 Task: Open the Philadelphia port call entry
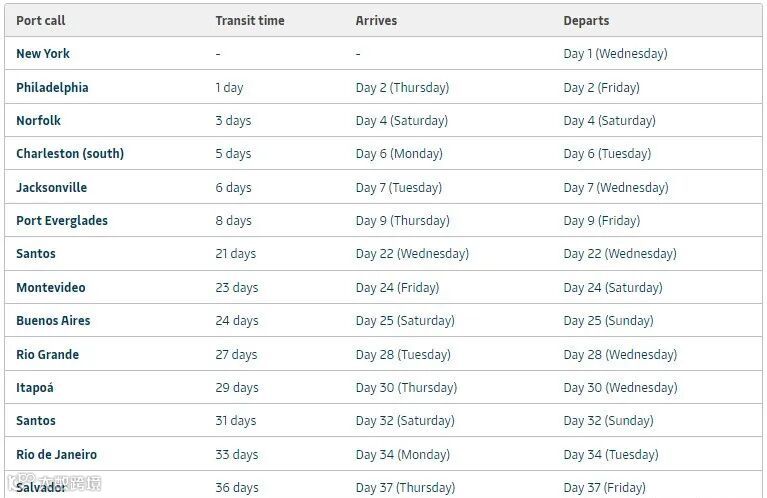pos(52,87)
